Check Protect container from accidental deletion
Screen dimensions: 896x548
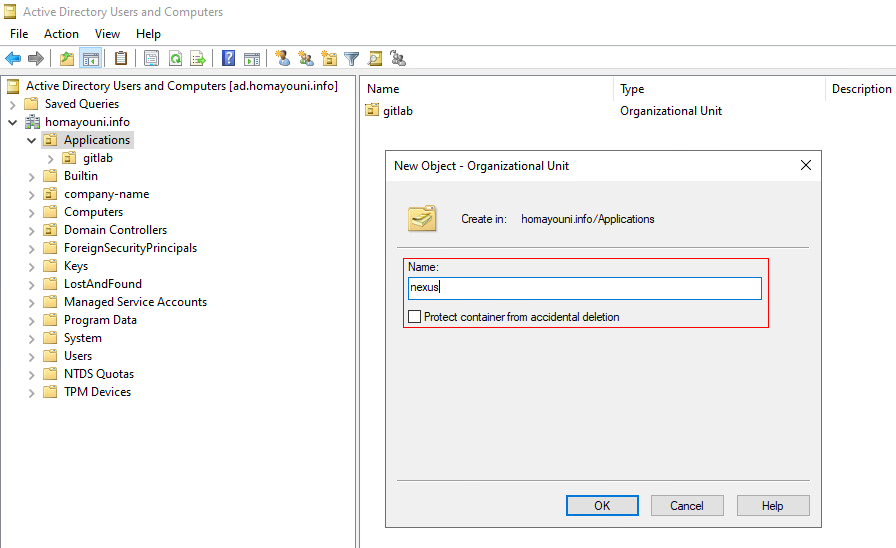point(415,317)
